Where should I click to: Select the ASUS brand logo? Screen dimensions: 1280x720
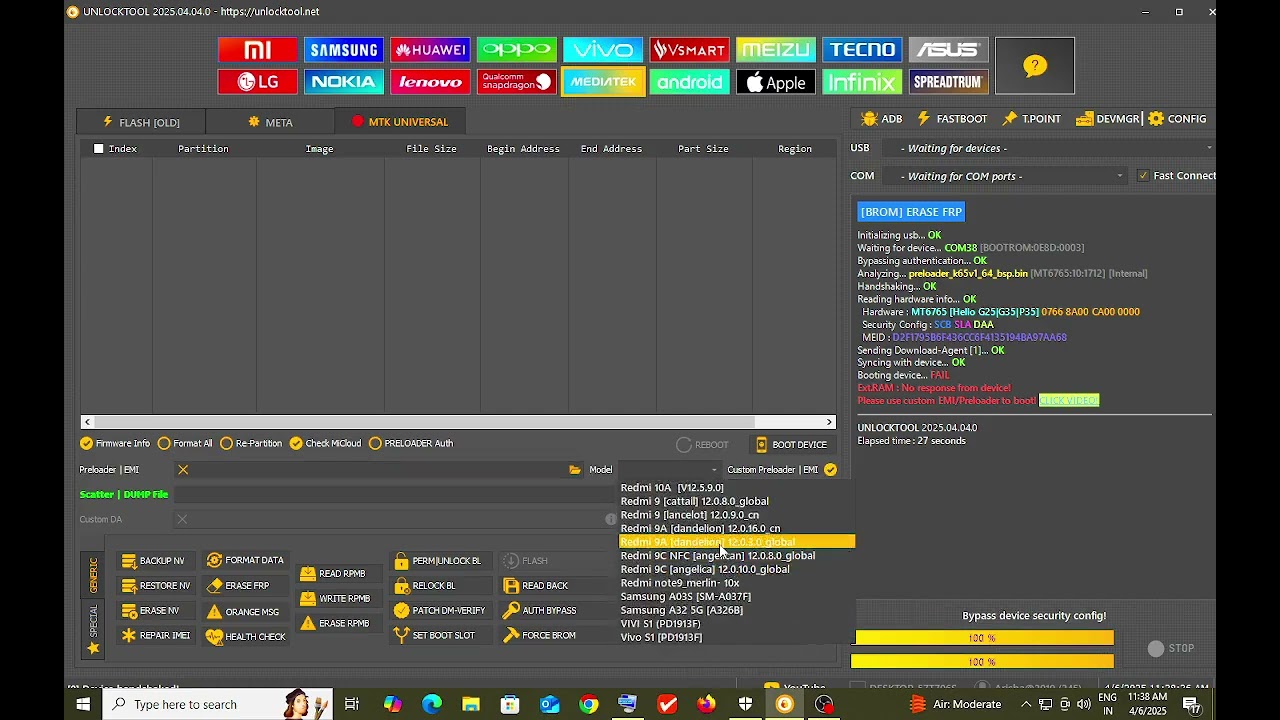coord(948,50)
